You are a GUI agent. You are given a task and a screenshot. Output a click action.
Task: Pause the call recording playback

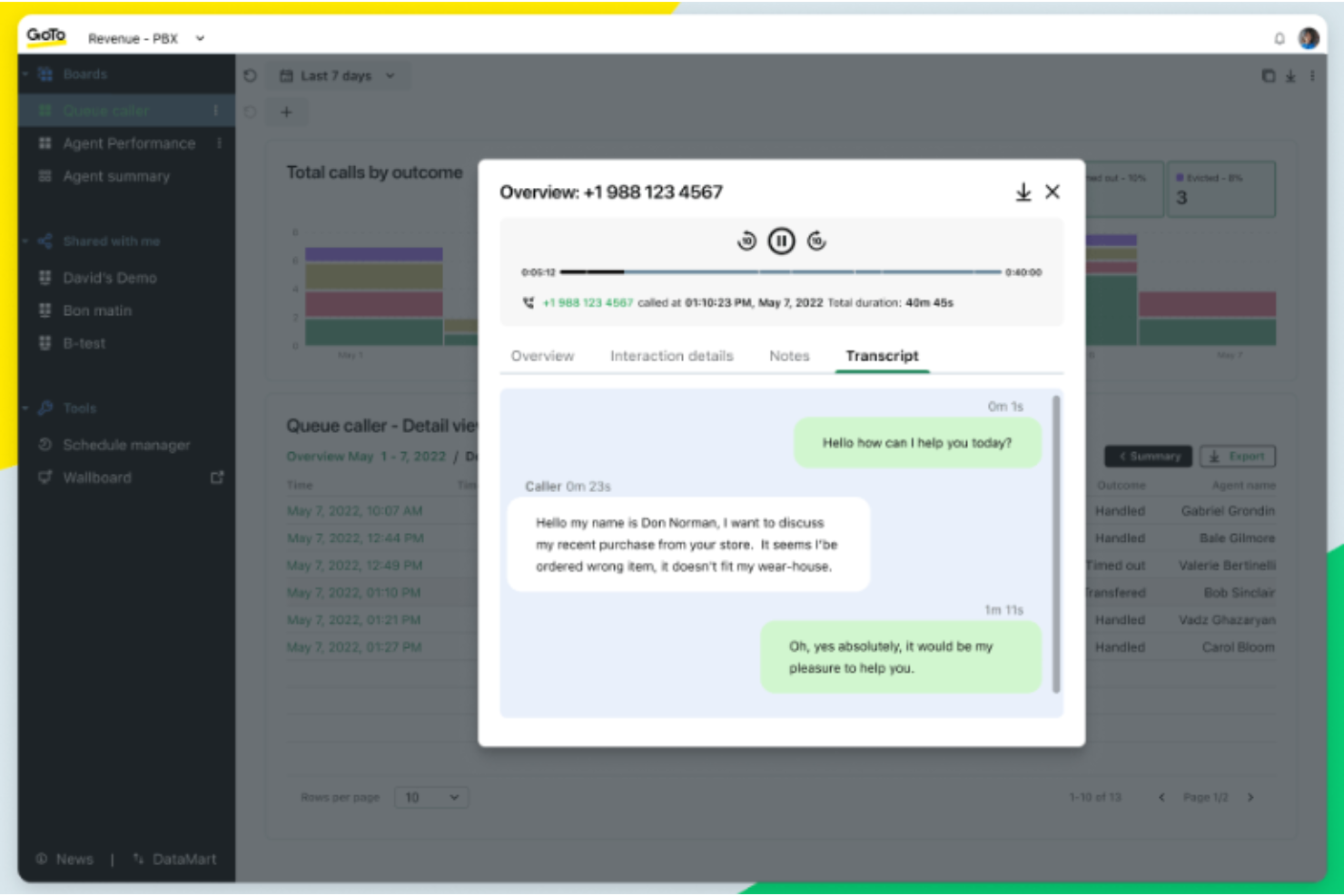point(781,241)
